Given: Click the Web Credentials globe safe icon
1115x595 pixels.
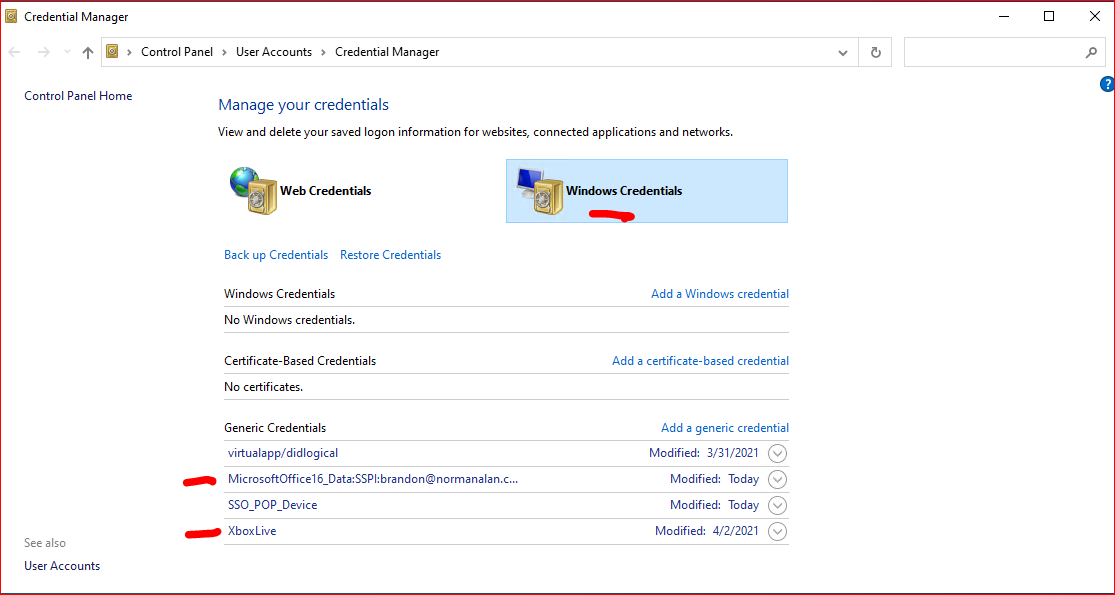Looking at the screenshot, I should (x=252, y=191).
